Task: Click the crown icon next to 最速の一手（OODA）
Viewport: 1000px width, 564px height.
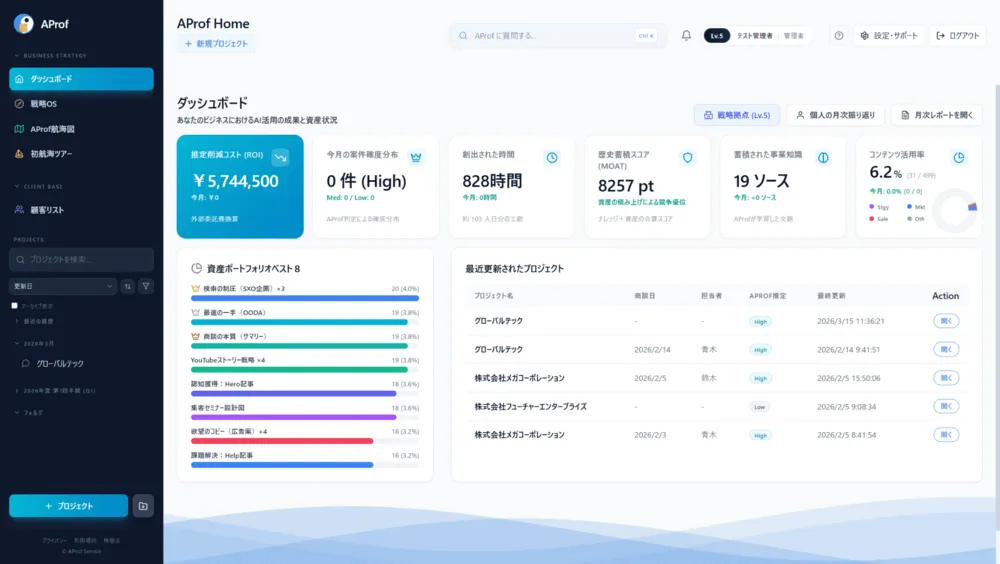Action: (x=196, y=313)
